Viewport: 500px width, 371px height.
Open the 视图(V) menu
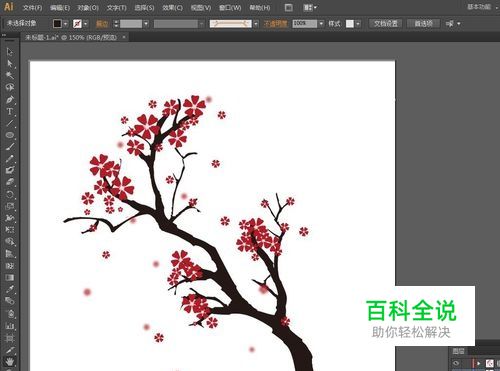(x=201, y=7)
